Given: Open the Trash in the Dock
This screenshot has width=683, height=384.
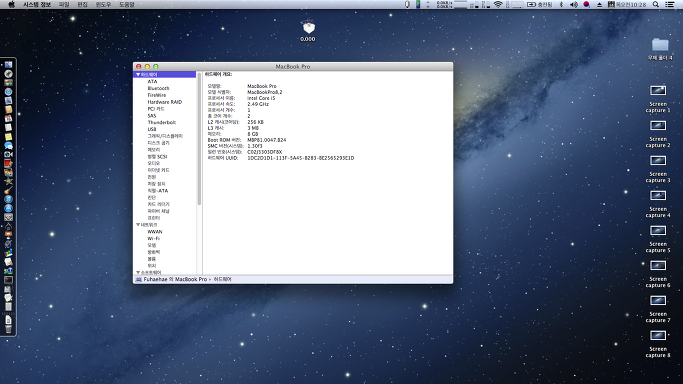Looking at the screenshot, I should pos(8,329).
